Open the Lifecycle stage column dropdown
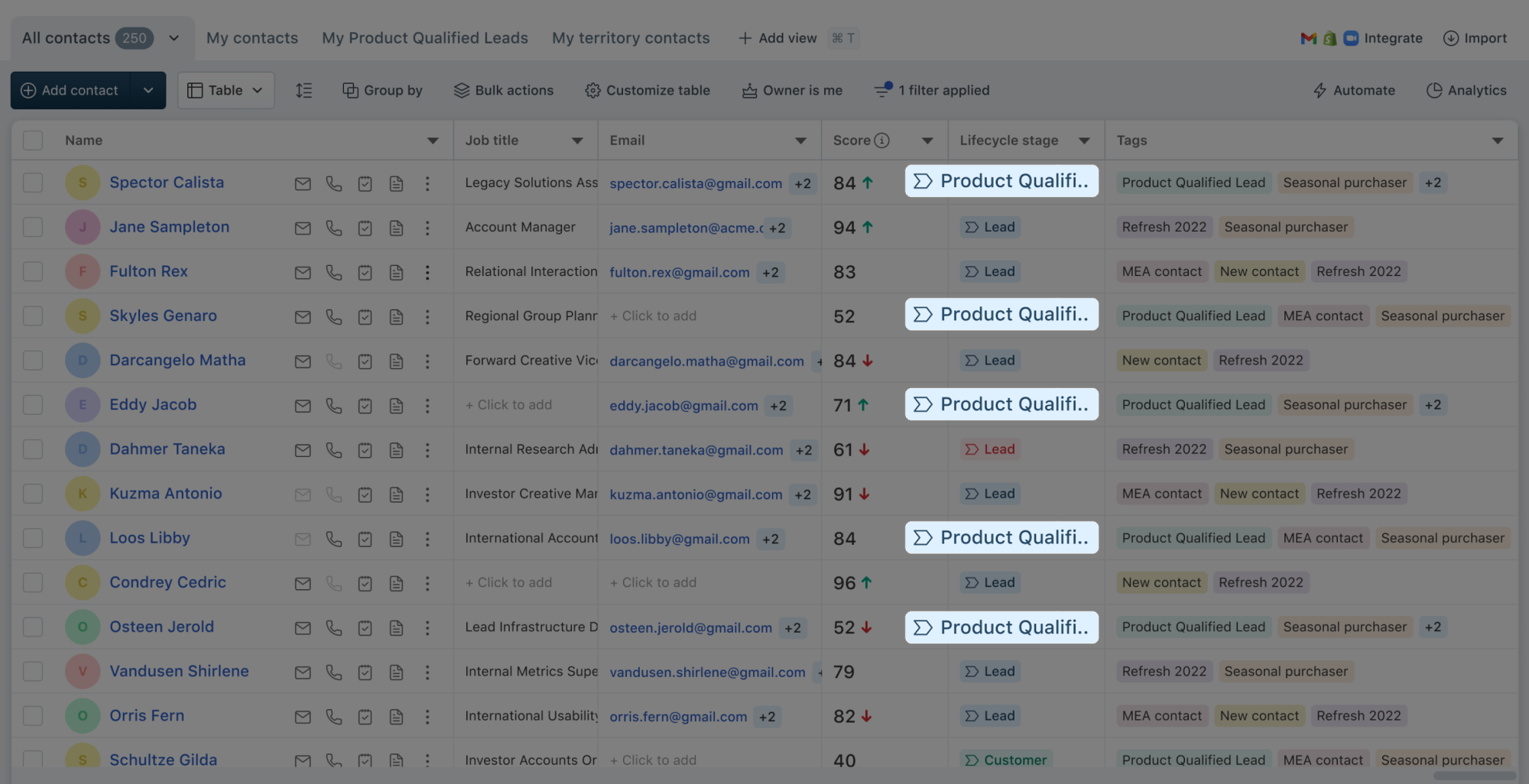This screenshot has height=784, width=1529. click(x=1084, y=141)
